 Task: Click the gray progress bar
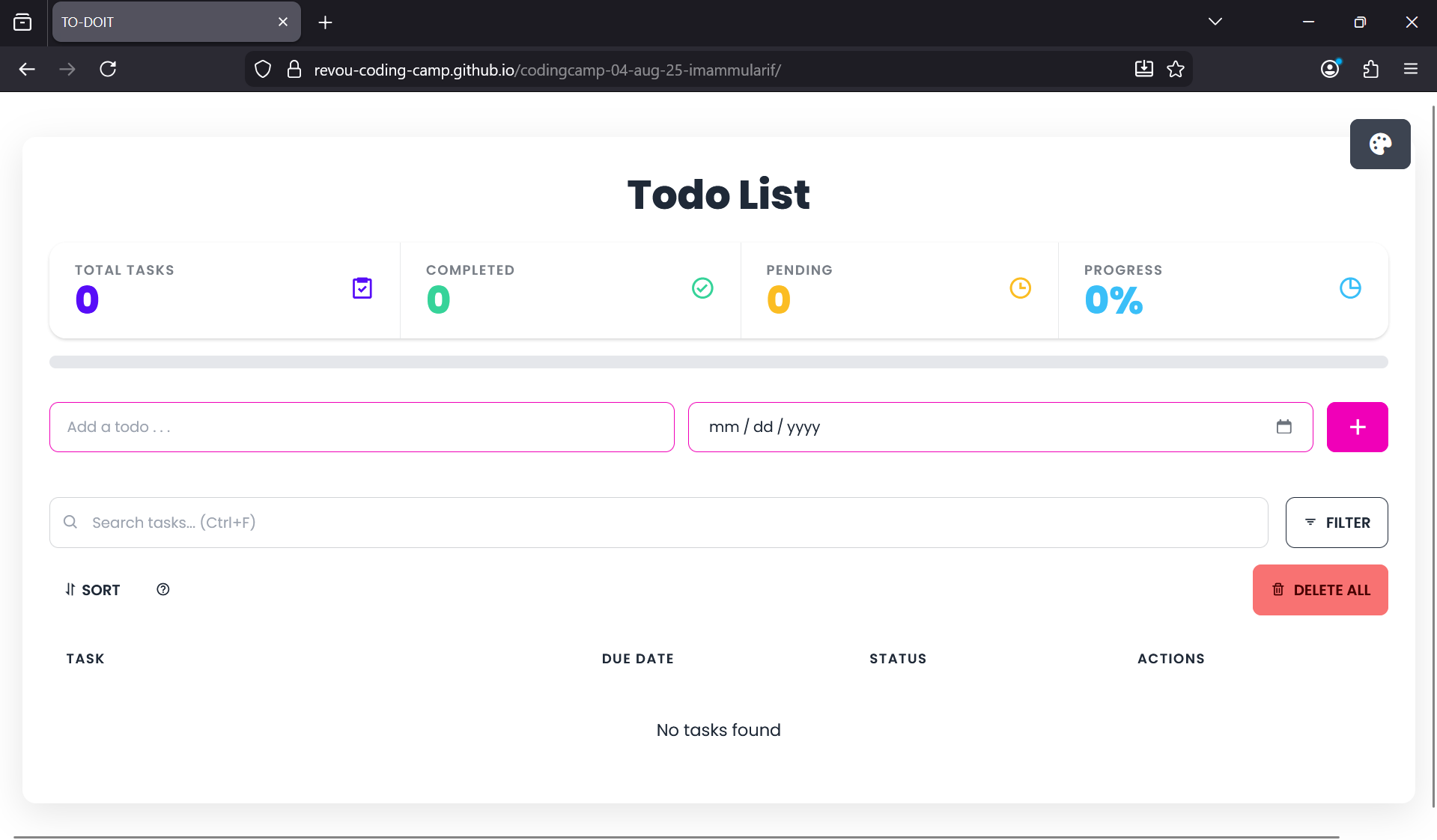[718, 362]
